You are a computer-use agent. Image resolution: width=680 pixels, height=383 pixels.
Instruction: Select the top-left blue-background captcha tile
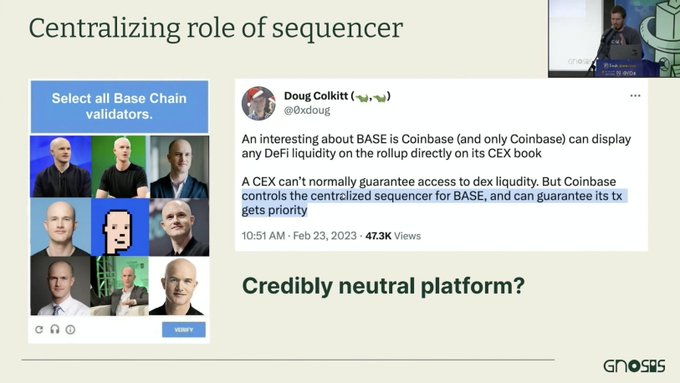(x=61, y=167)
